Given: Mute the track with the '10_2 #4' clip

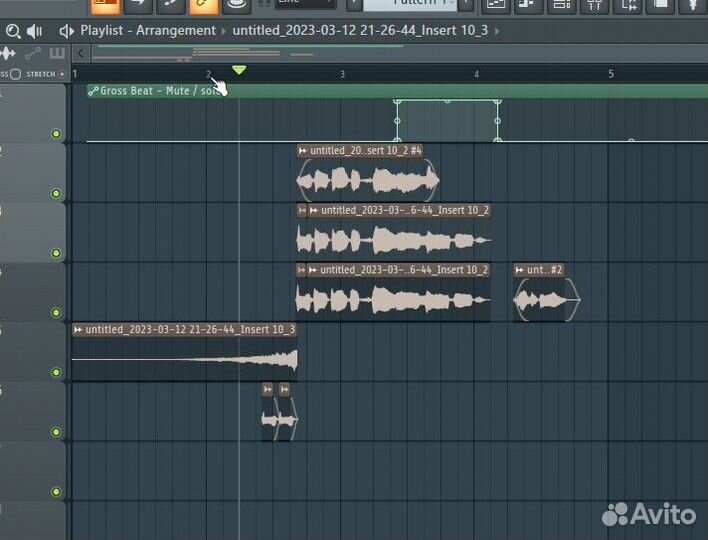Looking at the screenshot, I should pos(56,193).
